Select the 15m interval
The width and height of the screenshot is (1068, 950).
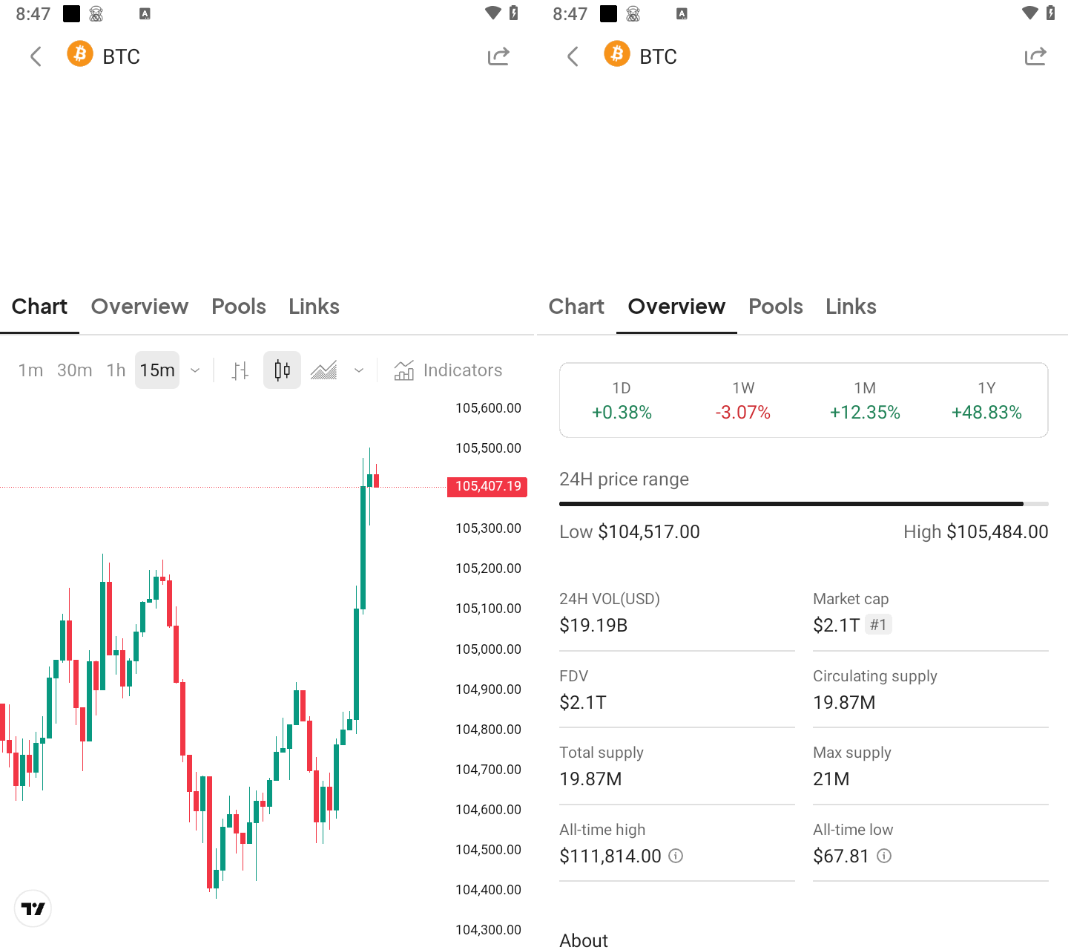click(157, 370)
